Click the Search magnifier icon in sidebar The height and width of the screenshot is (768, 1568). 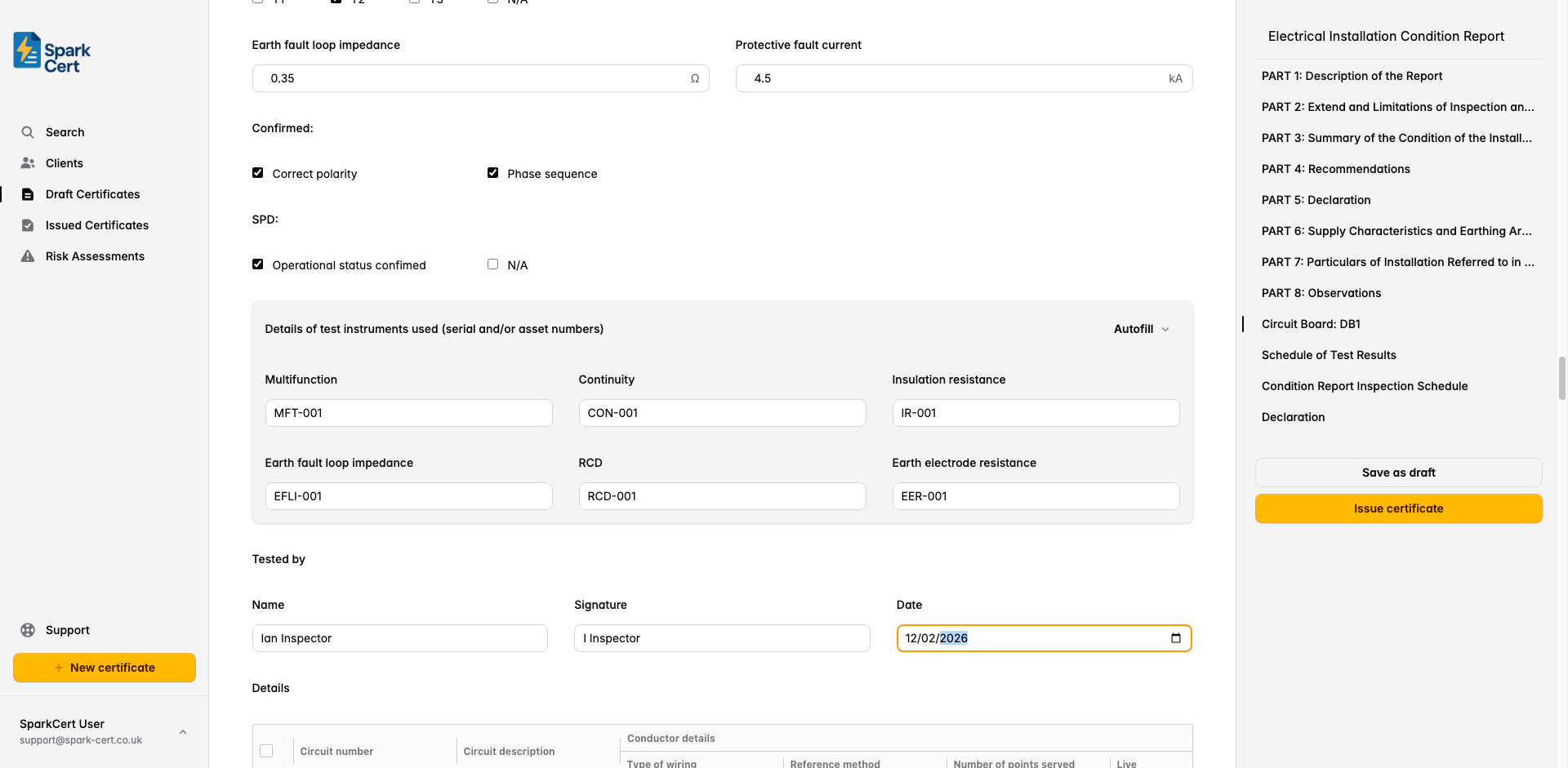(28, 132)
